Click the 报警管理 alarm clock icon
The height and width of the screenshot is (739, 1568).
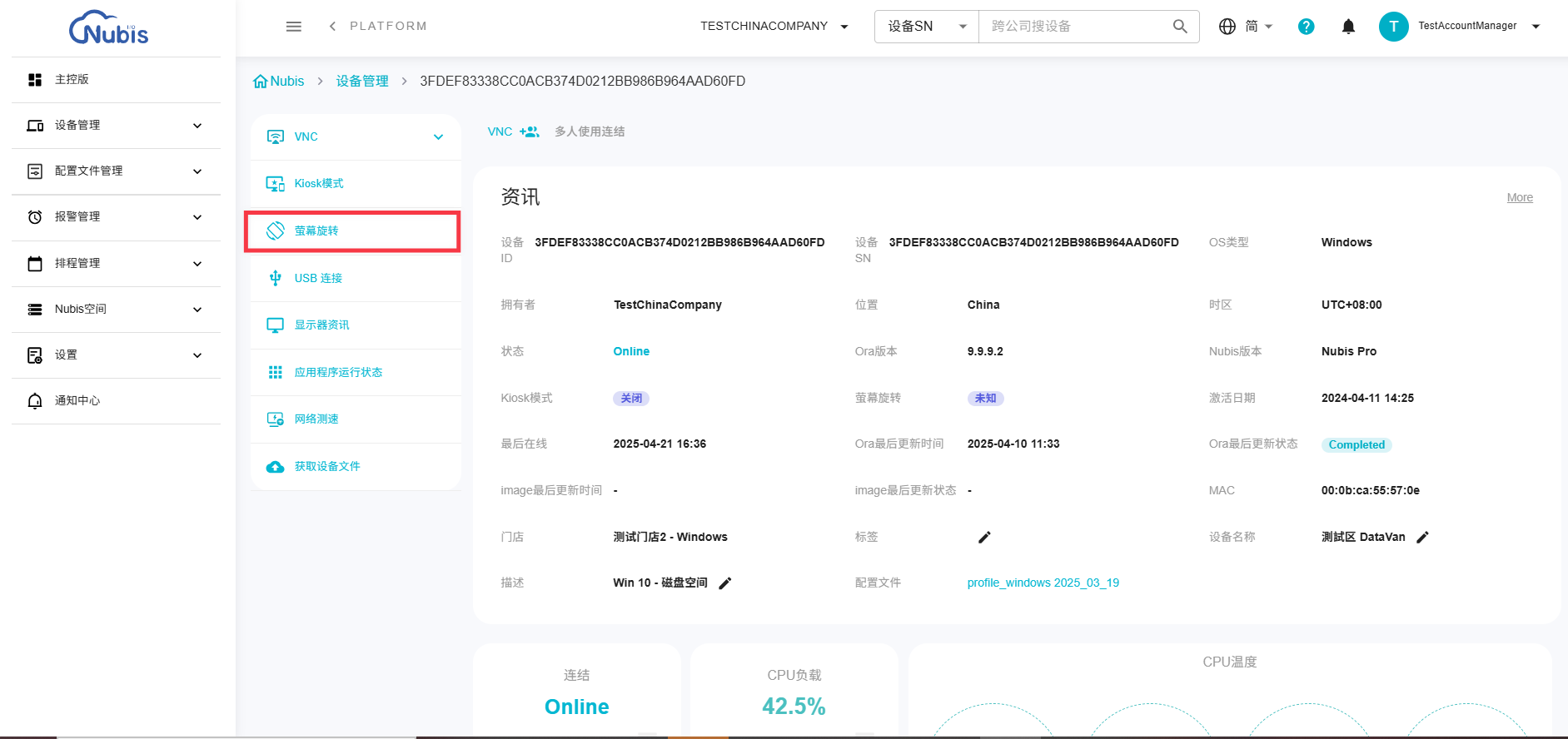[x=35, y=217]
